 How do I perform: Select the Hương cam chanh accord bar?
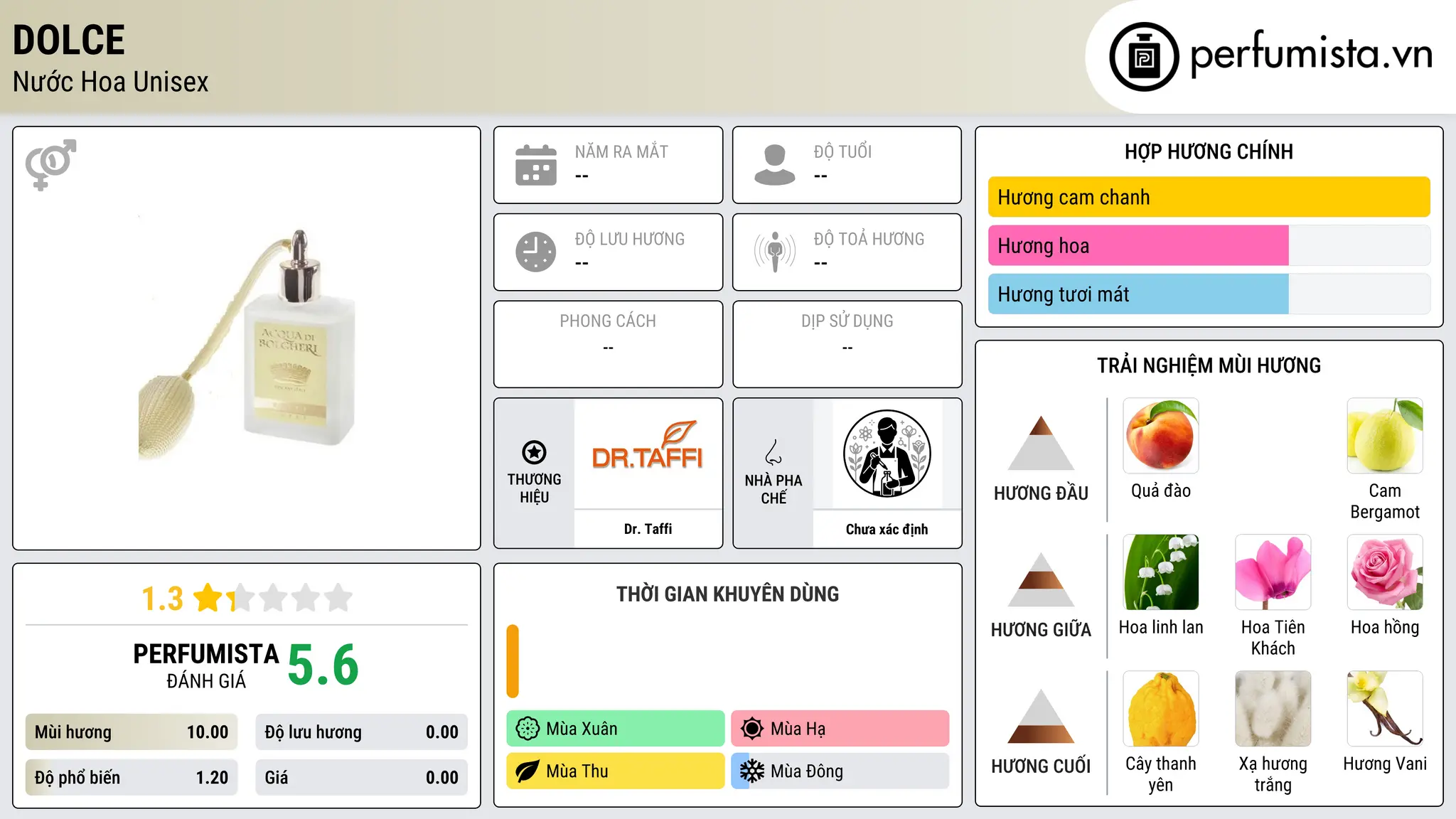coord(1209,197)
